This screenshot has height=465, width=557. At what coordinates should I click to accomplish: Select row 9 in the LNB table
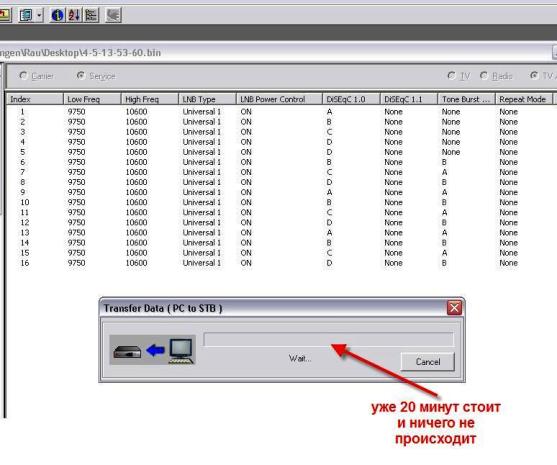280,192
